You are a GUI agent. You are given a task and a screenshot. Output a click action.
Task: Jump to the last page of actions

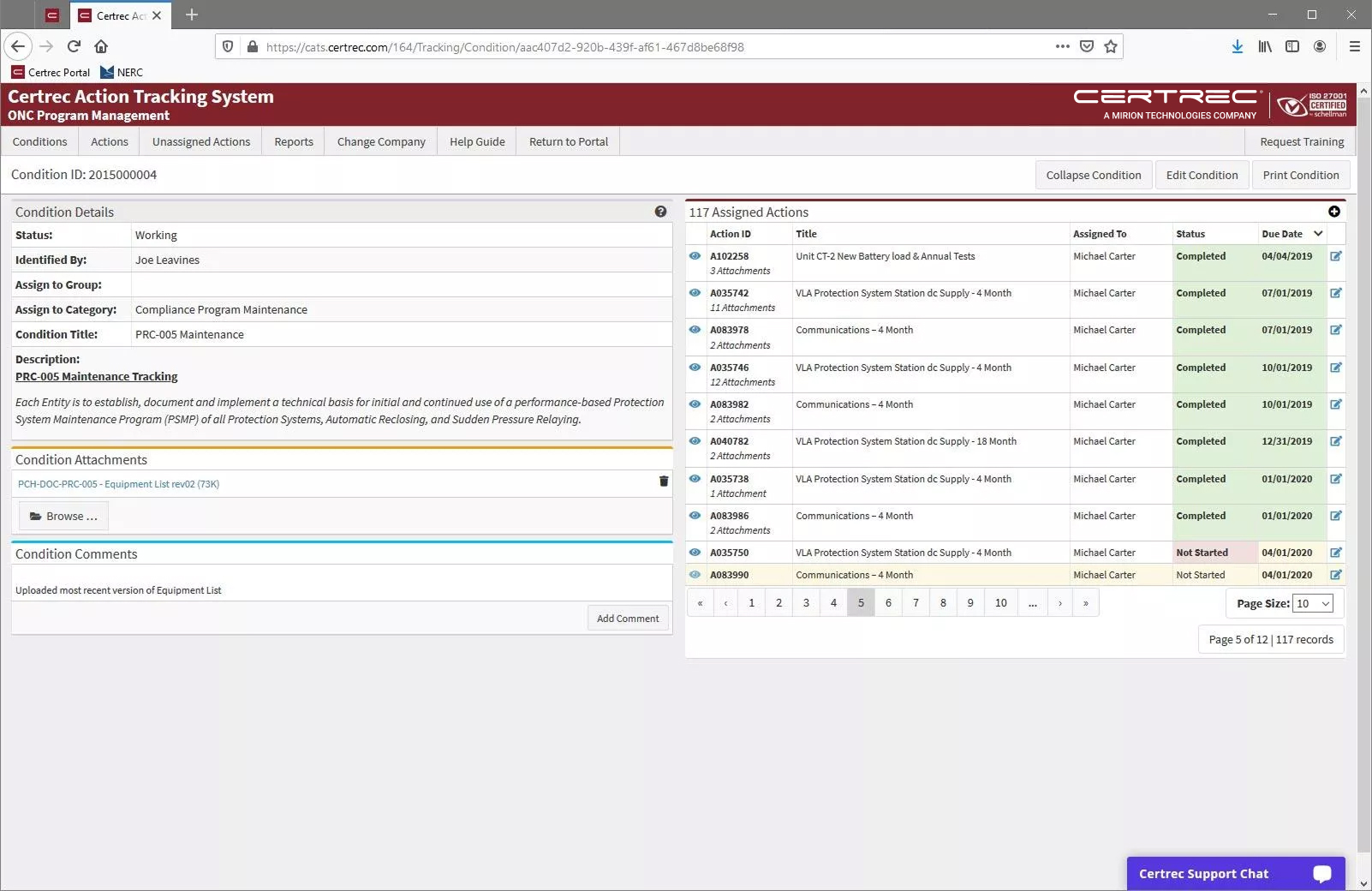(x=1086, y=603)
